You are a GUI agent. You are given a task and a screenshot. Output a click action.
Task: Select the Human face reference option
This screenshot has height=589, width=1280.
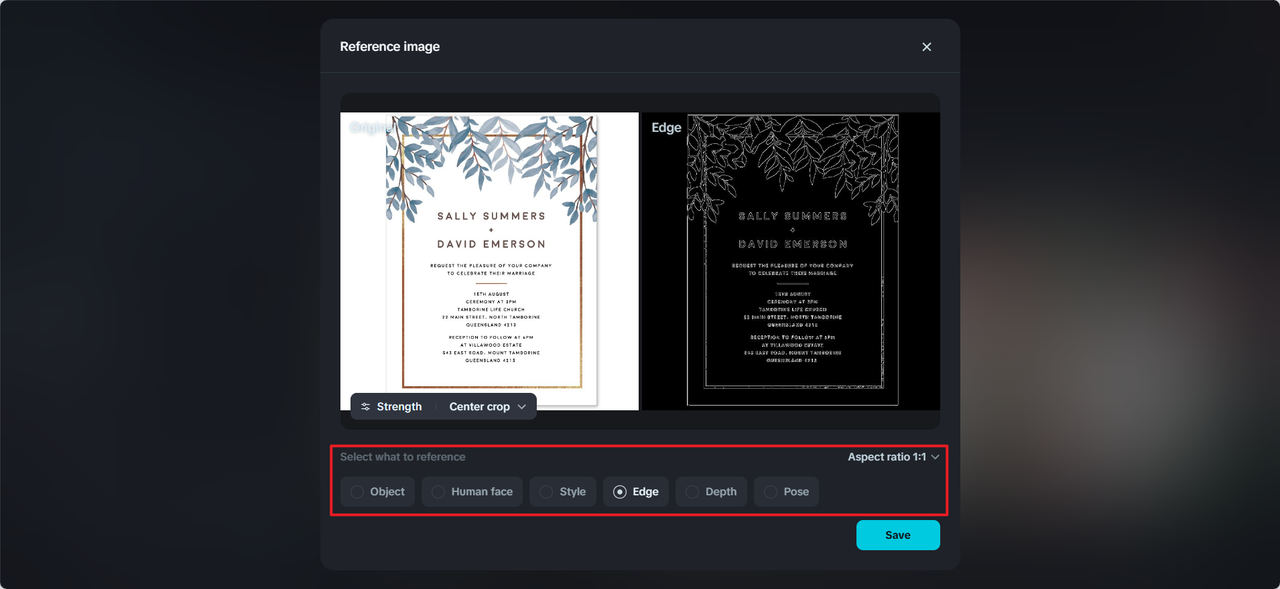tap(472, 492)
